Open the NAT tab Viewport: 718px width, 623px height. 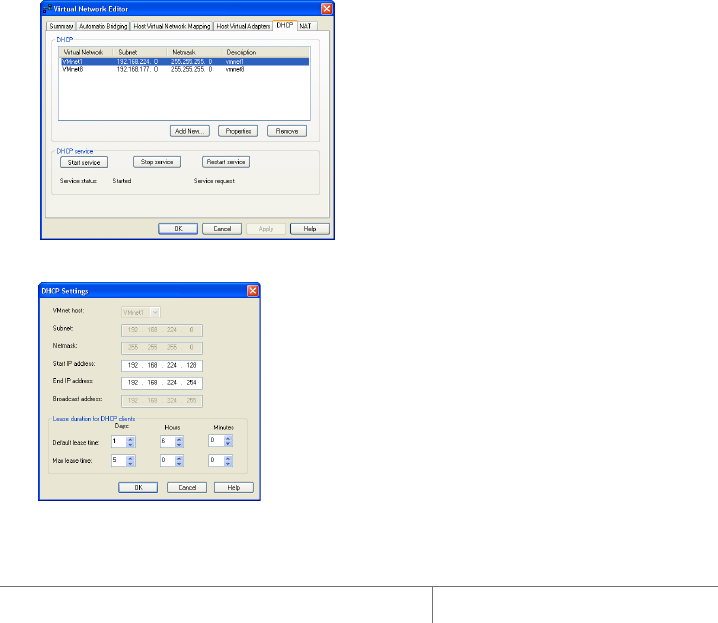pyautogui.click(x=306, y=26)
